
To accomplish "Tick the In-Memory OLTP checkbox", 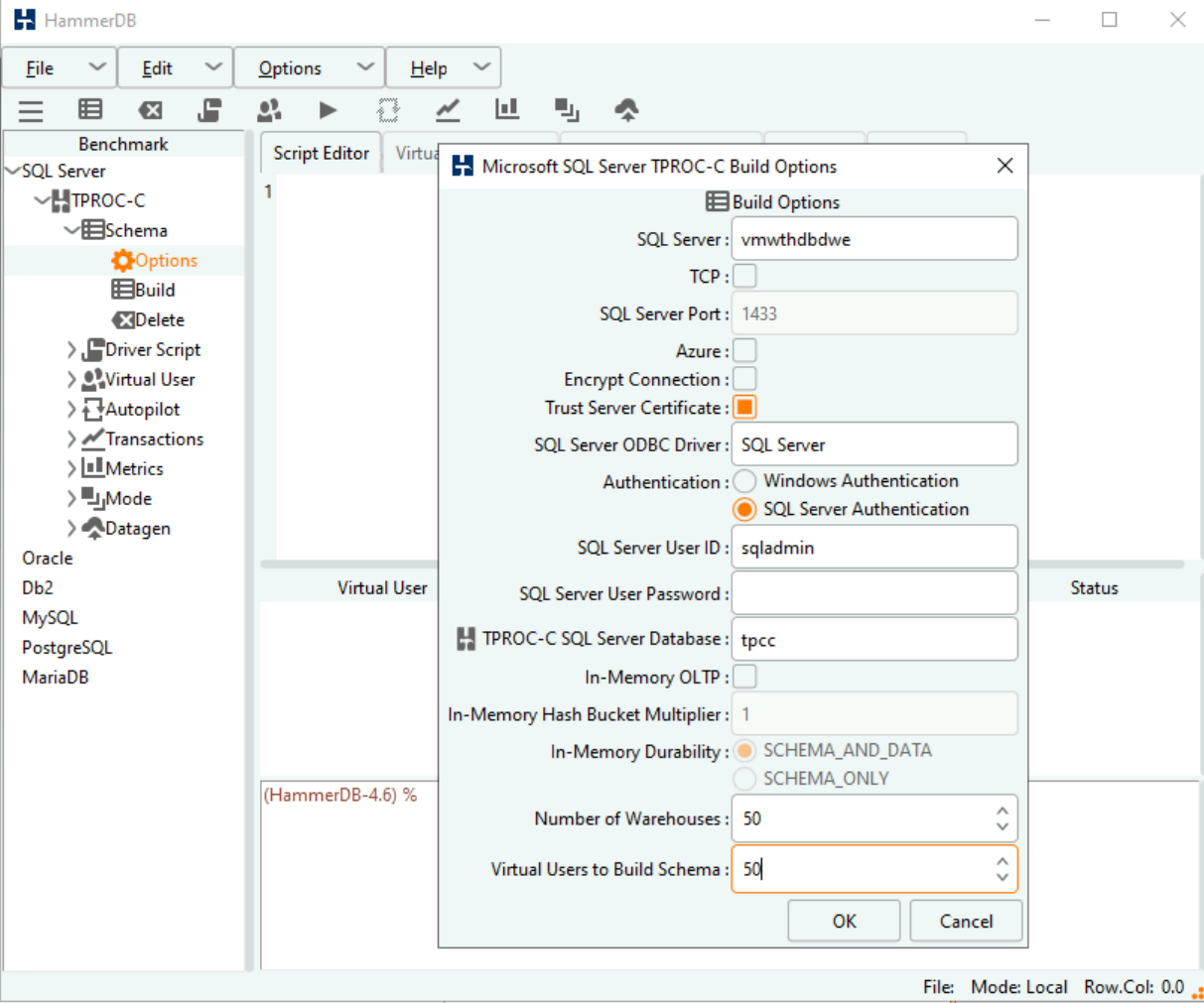I will pos(744,677).
